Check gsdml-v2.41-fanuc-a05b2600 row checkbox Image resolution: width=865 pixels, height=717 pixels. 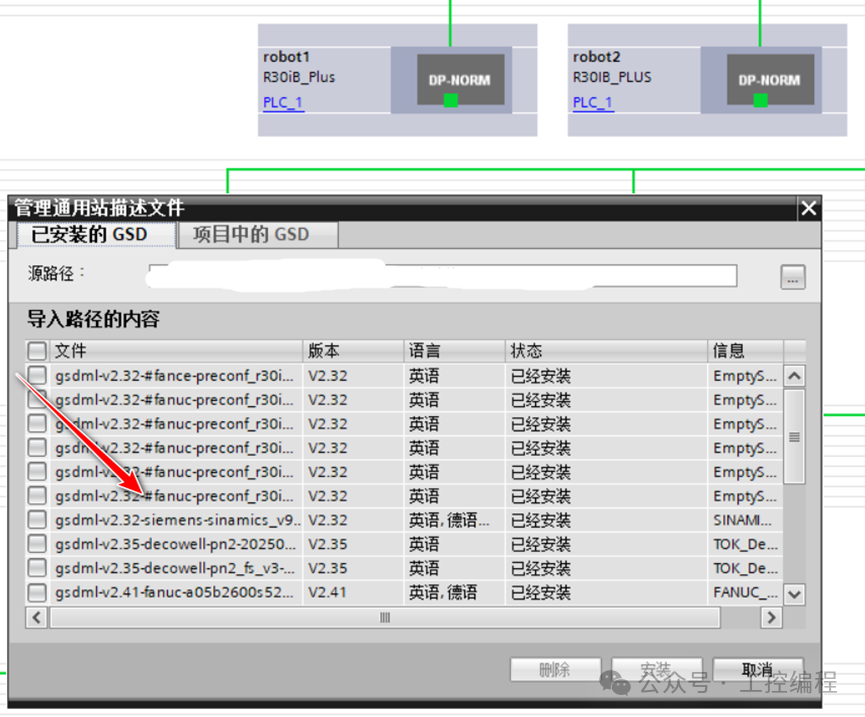click(x=37, y=592)
